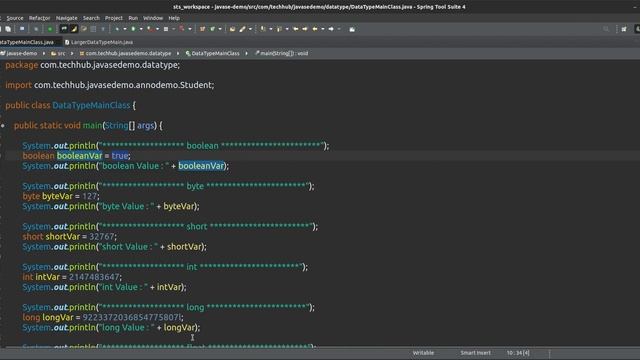
Task: Open the Search menu
Action: pyautogui.click(x=91, y=18)
